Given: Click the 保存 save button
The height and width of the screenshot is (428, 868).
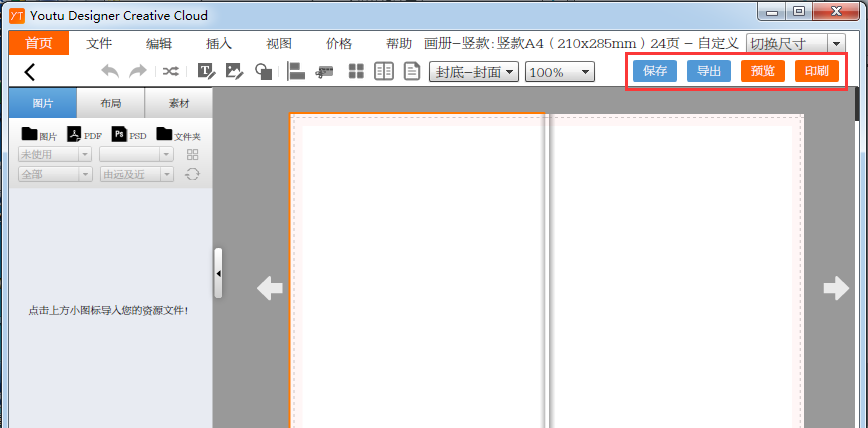Looking at the screenshot, I should (x=655, y=71).
